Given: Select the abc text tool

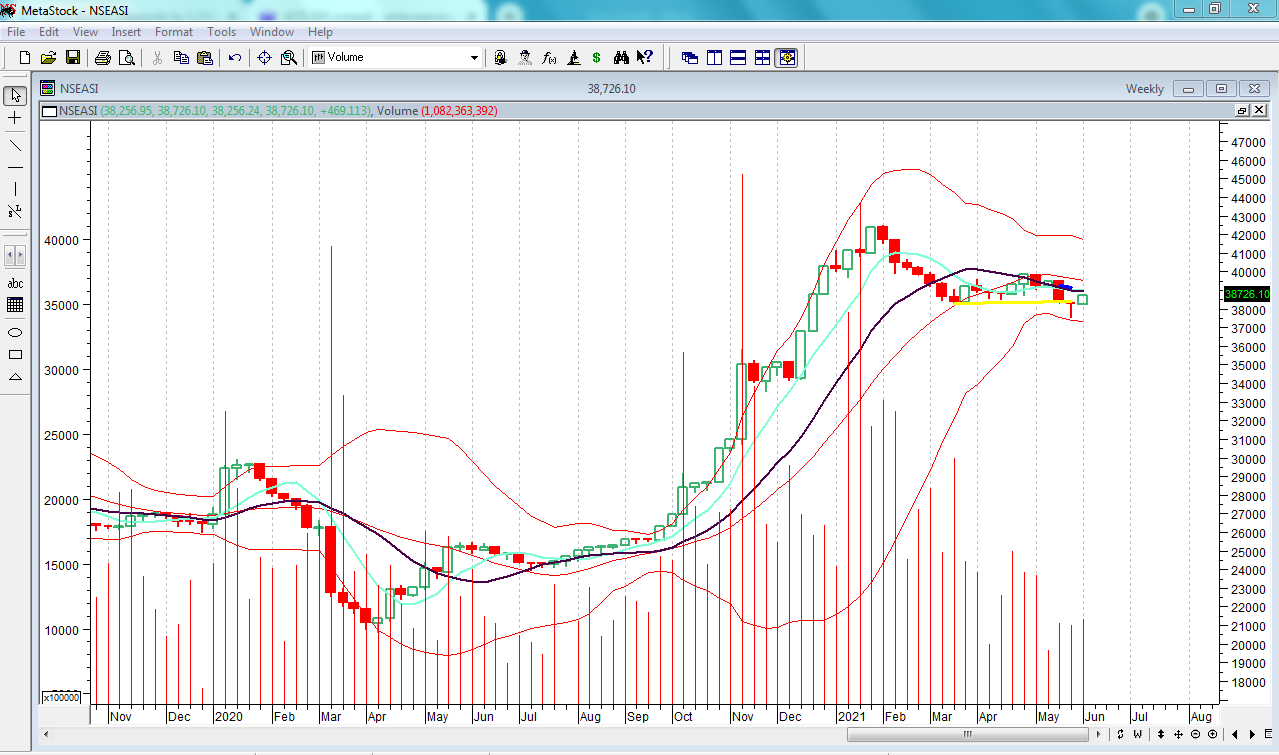Looking at the screenshot, I should point(15,283).
